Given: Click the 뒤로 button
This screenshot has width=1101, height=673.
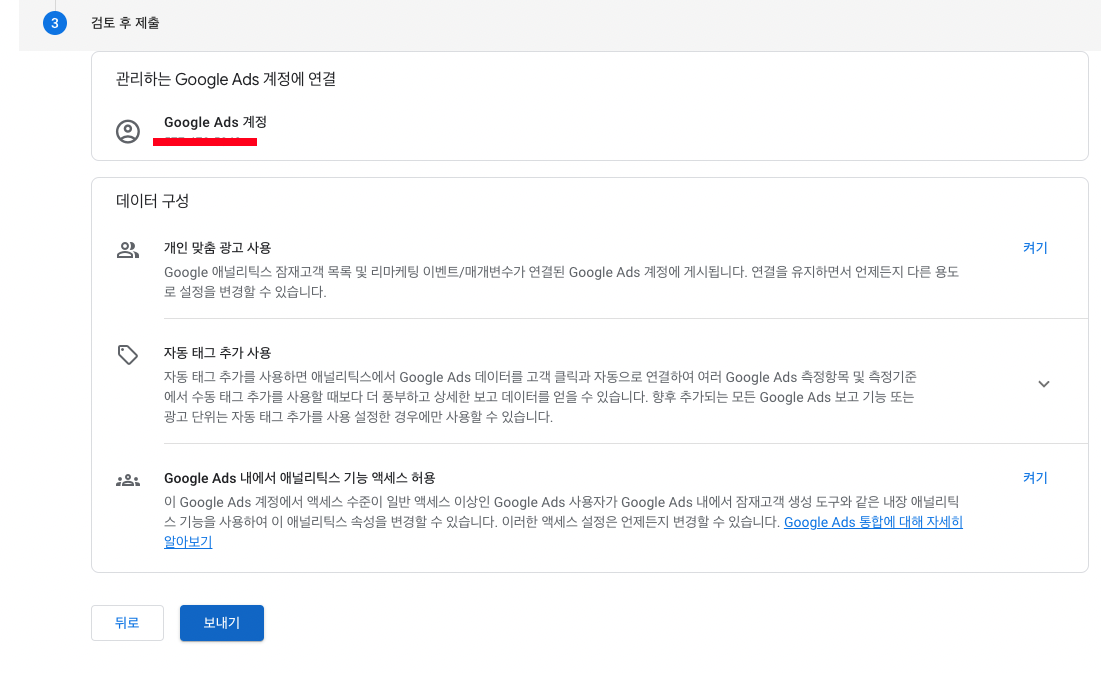Looking at the screenshot, I should click(127, 622).
